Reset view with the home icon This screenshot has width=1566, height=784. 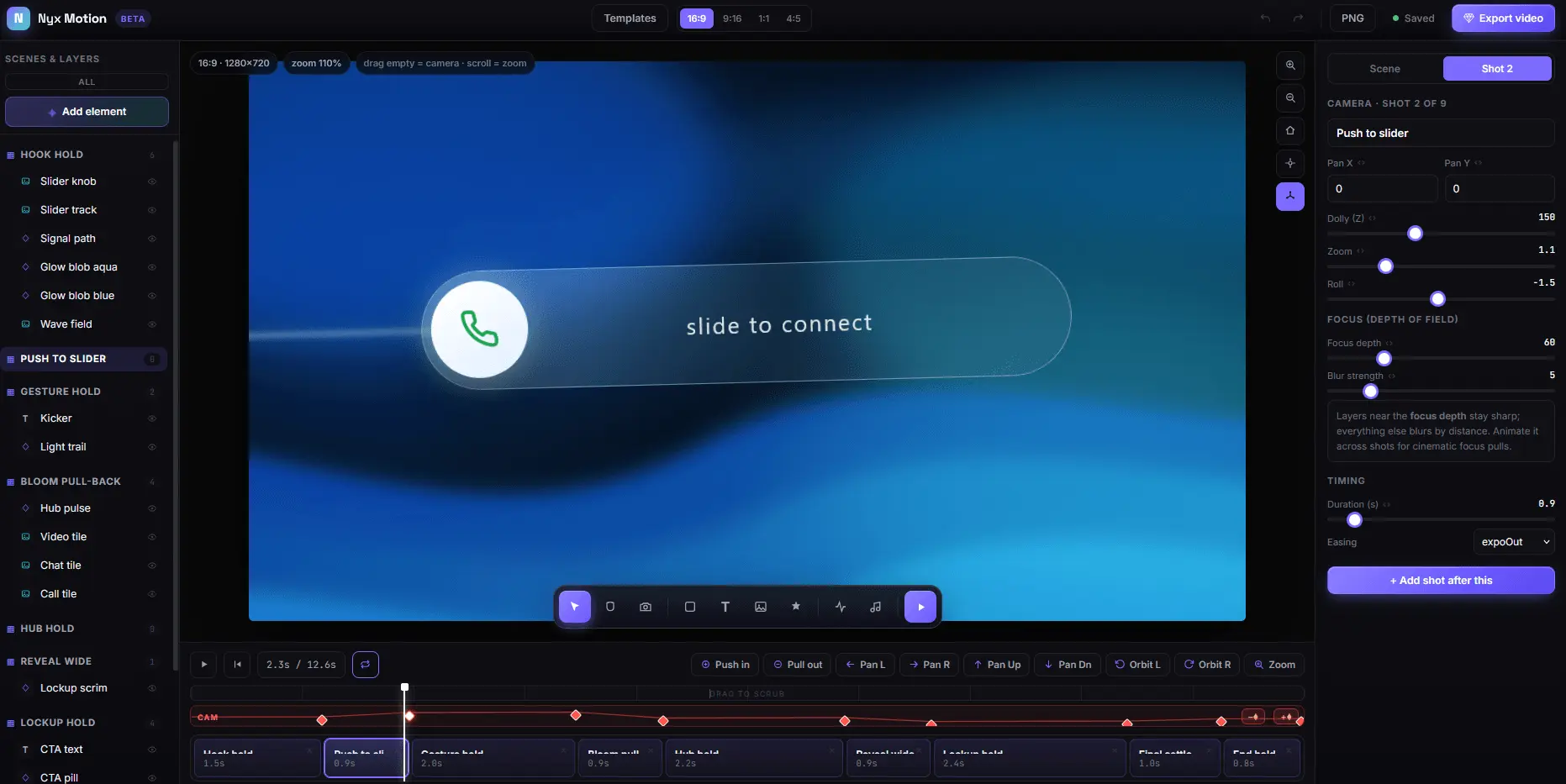(1290, 130)
